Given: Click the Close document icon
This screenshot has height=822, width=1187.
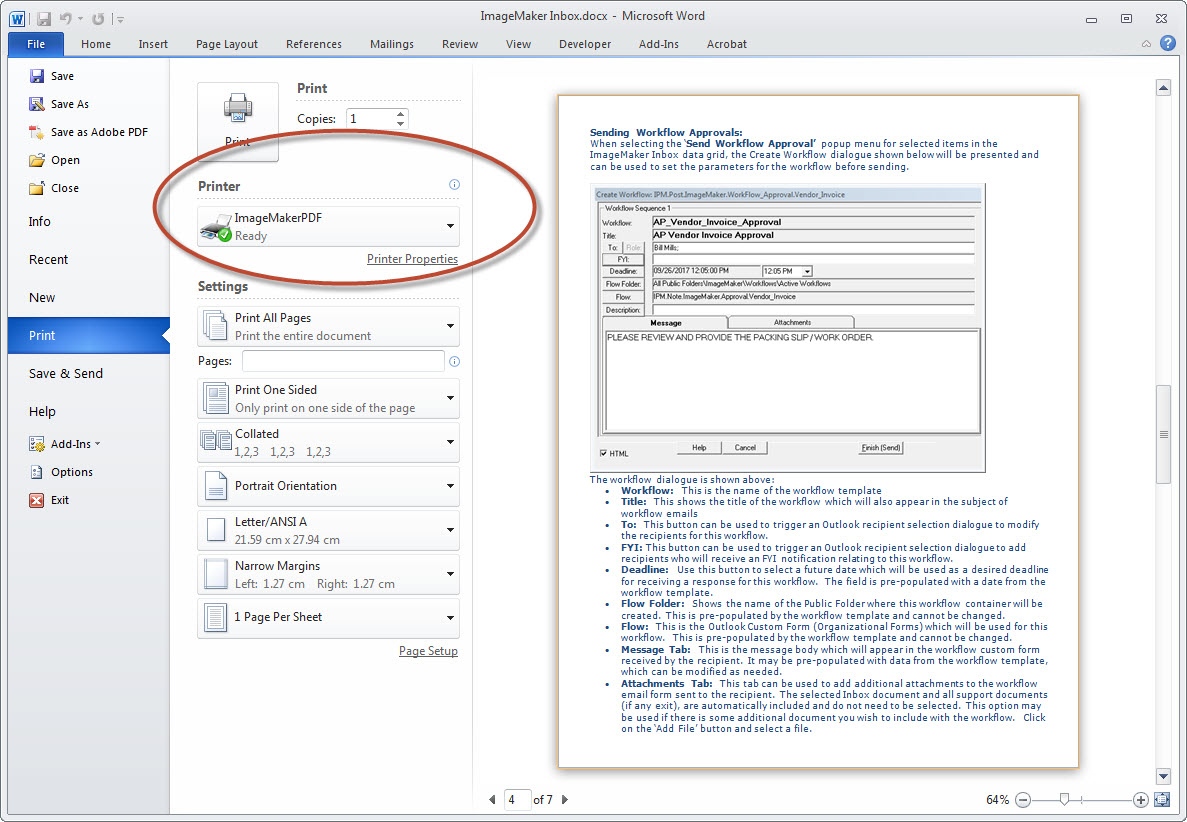Looking at the screenshot, I should [36, 188].
